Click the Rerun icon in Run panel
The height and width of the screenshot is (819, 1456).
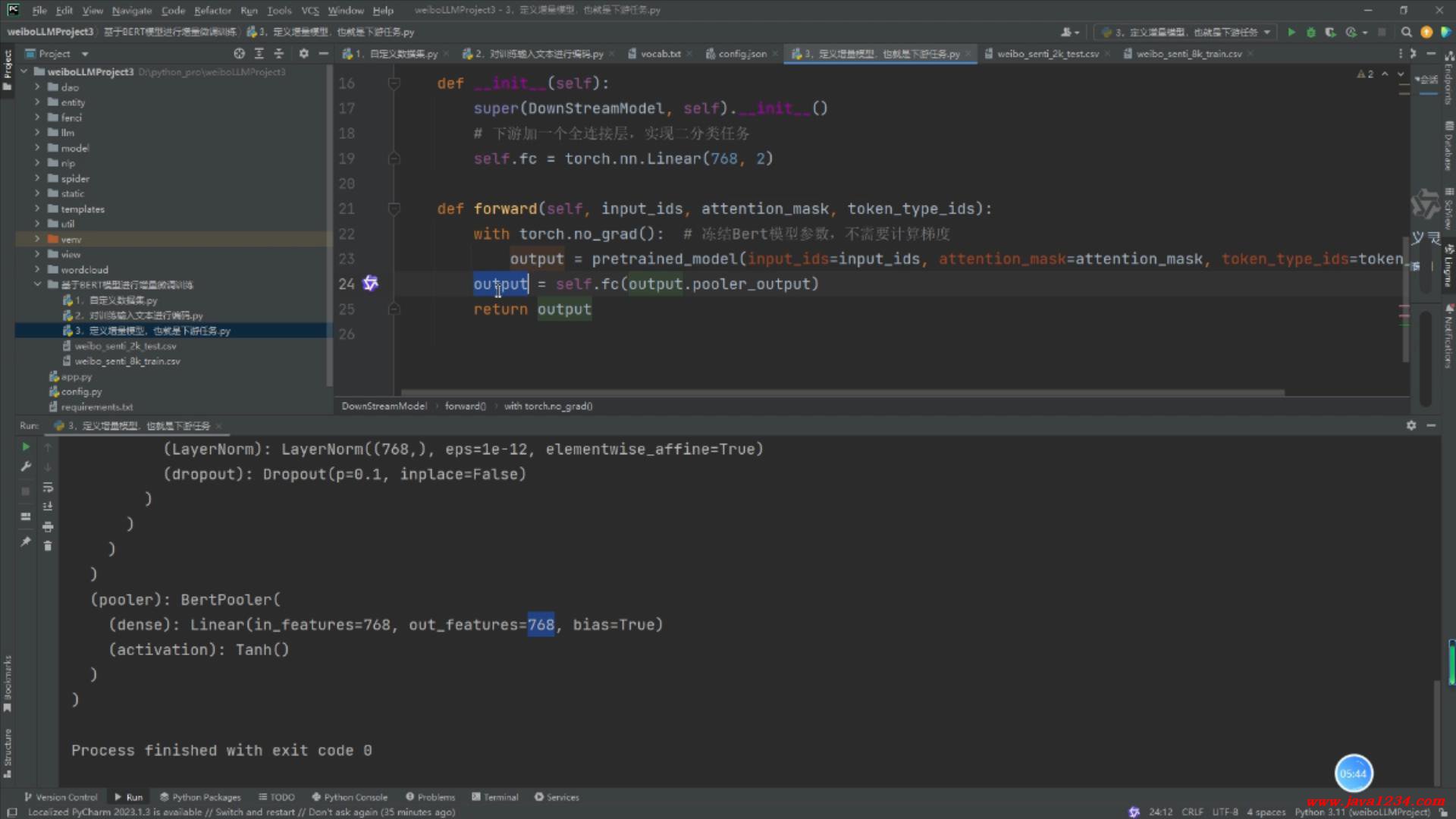26,447
